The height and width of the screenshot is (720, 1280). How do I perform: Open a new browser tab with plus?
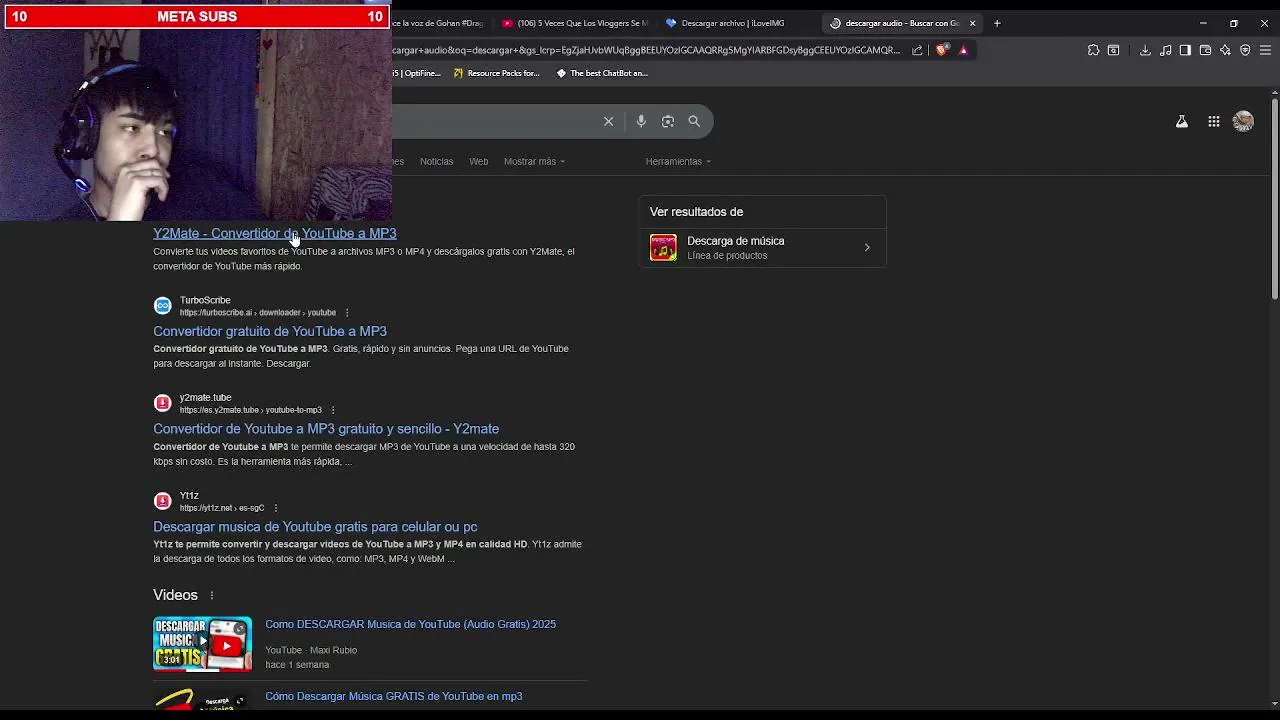(997, 23)
